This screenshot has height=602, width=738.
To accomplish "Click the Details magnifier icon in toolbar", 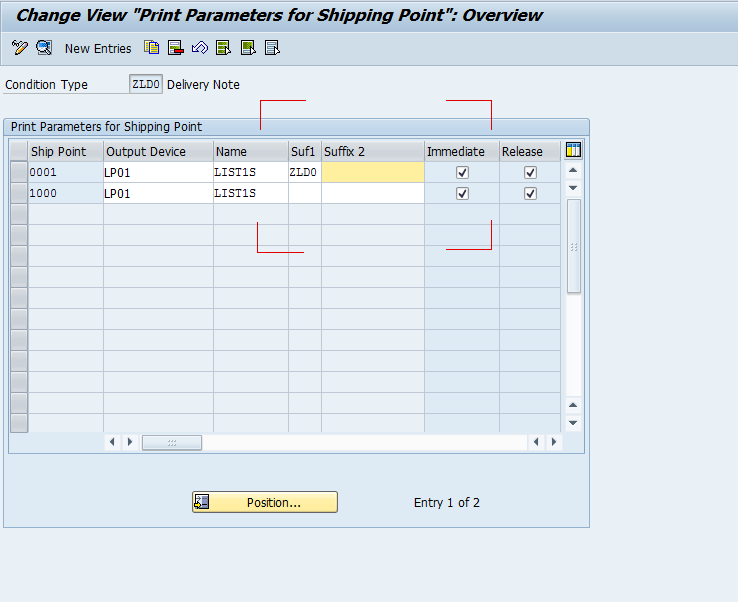I will (x=44, y=48).
